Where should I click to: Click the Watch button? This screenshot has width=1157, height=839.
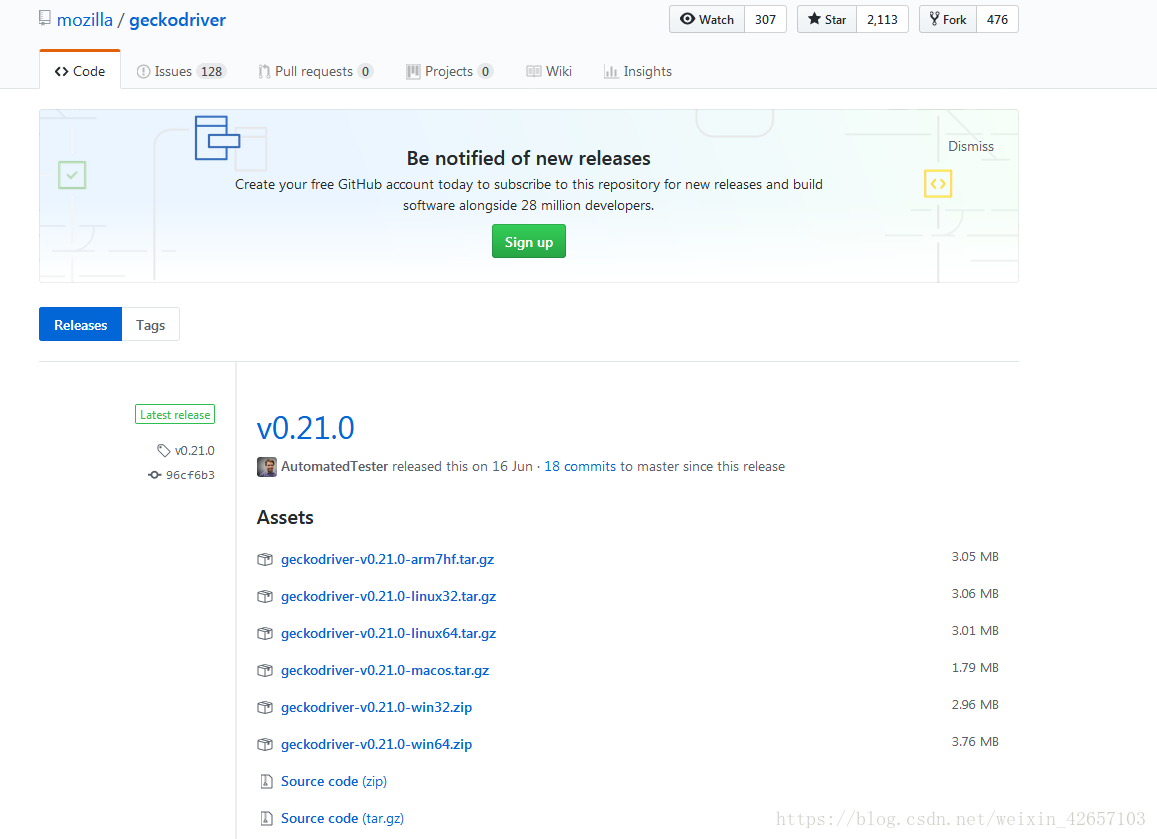click(x=707, y=19)
